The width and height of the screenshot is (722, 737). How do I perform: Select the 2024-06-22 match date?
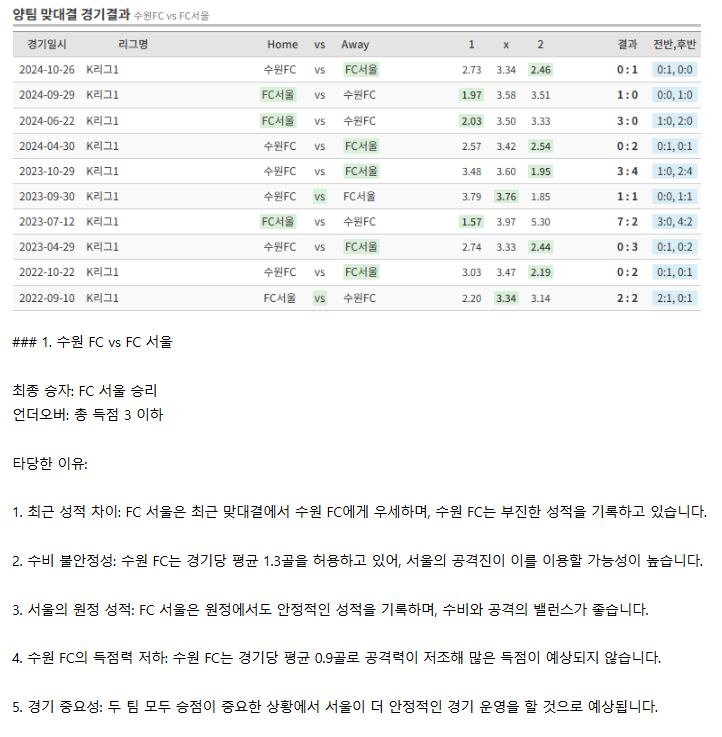pyautogui.click(x=47, y=121)
